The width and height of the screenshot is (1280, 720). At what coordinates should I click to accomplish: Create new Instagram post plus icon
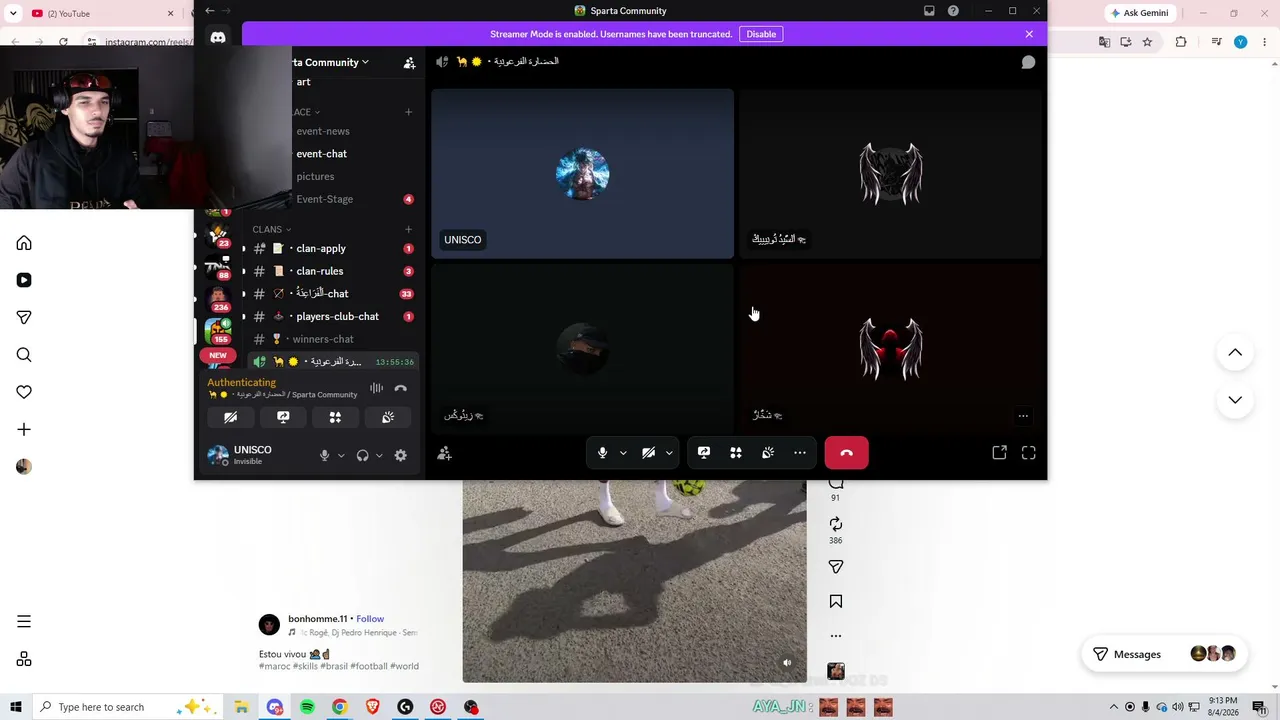click(24, 429)
